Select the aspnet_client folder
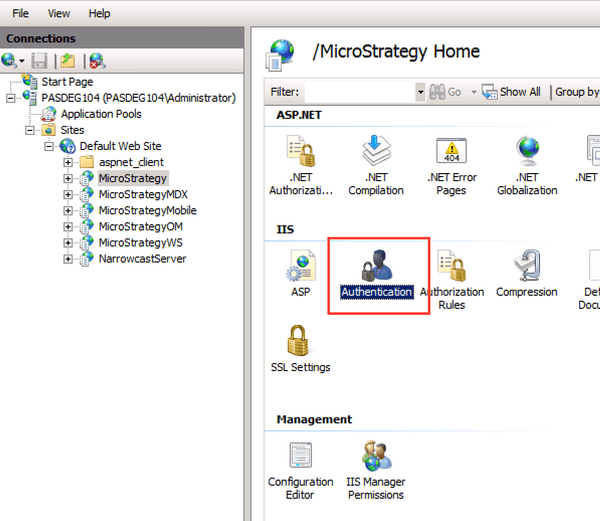600x521 pixels. point(131,162)
